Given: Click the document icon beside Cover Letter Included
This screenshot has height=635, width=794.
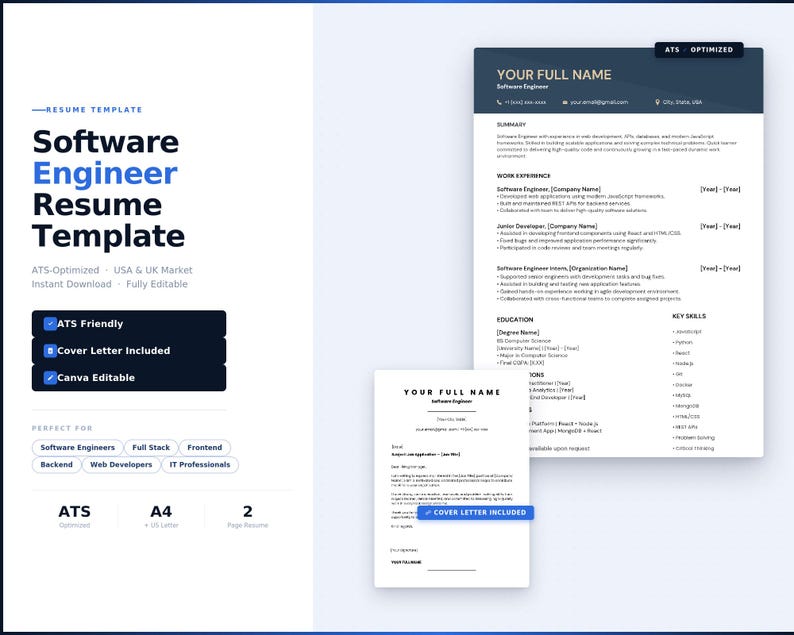Looking at the screenshot, I should (50, 350).
